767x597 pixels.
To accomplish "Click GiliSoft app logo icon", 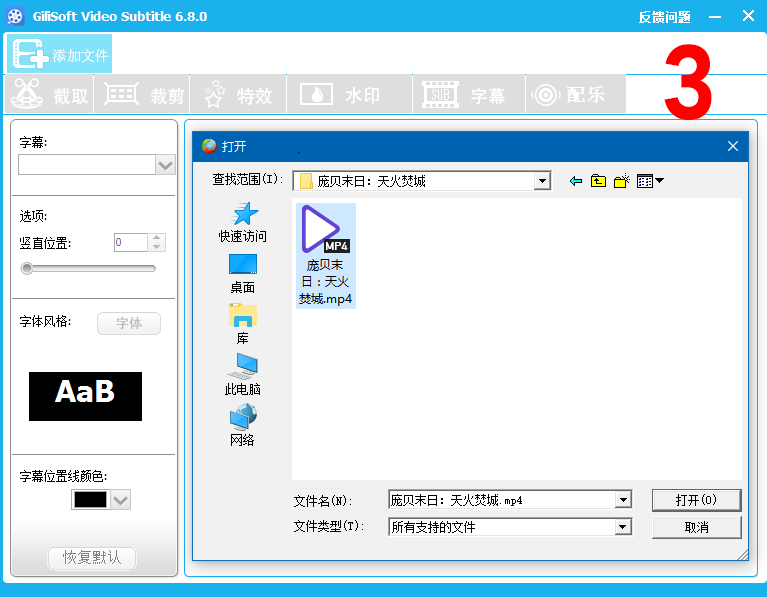I will (15, 16).
